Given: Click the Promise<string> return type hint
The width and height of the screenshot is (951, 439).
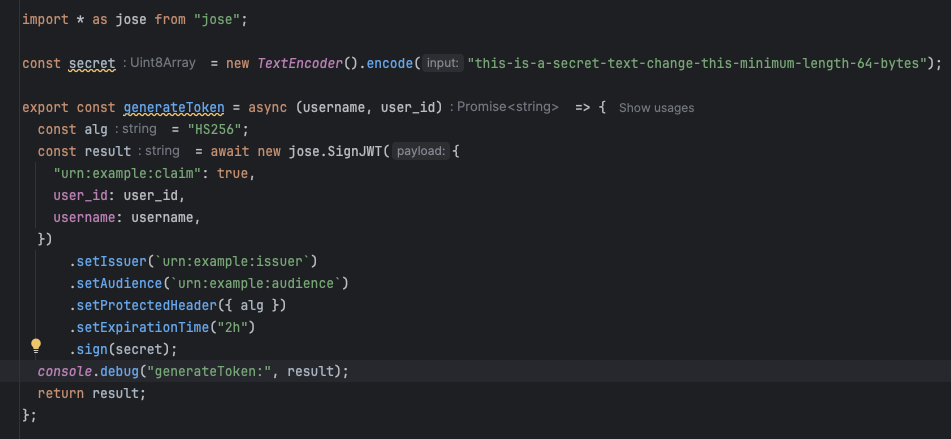Looking at the screenshot, I should pos(508,107).
